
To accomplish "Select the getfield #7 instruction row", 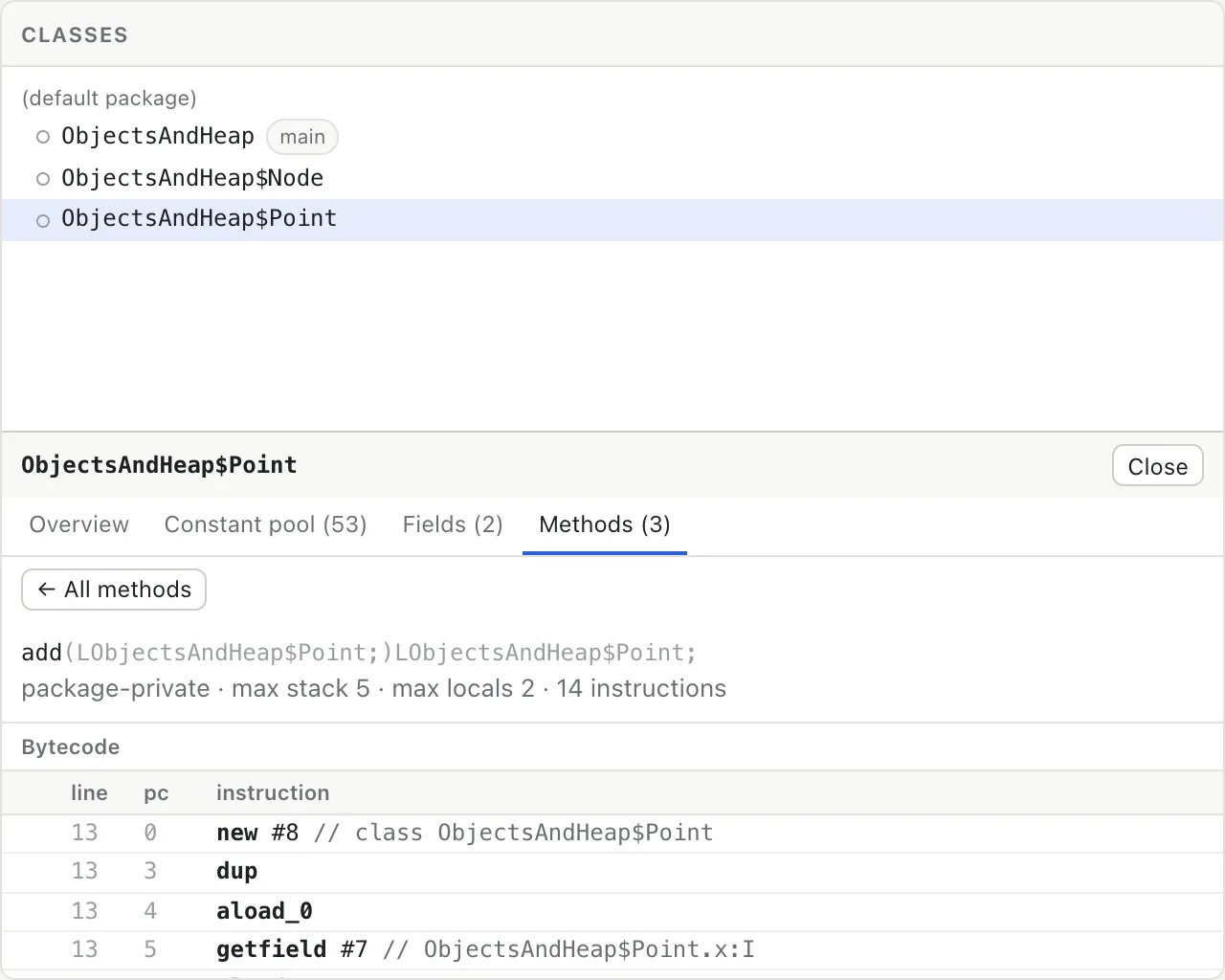I will [x=612, y=950].
